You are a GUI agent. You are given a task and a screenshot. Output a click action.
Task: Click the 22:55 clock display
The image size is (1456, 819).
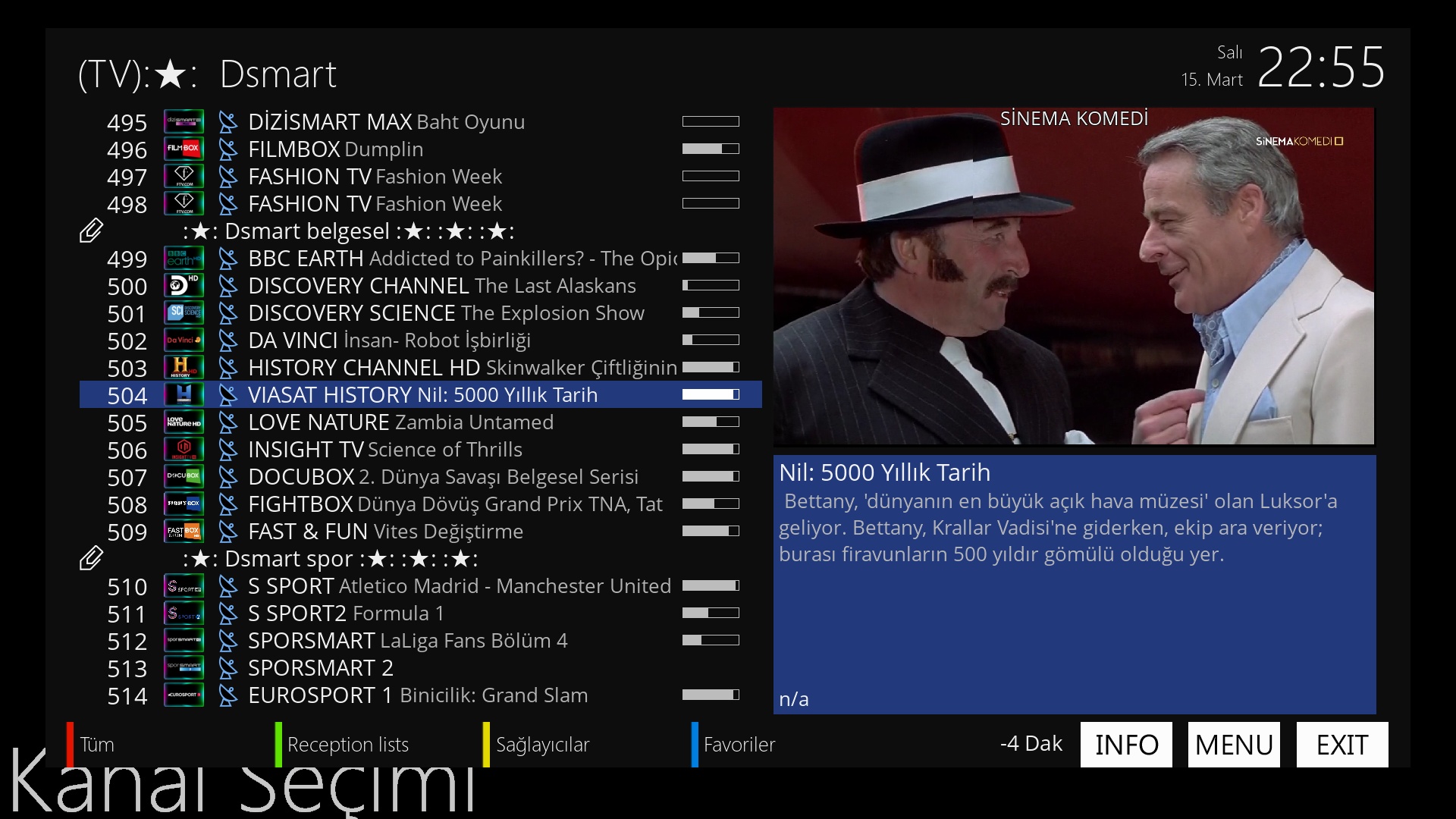(1321, 67)
